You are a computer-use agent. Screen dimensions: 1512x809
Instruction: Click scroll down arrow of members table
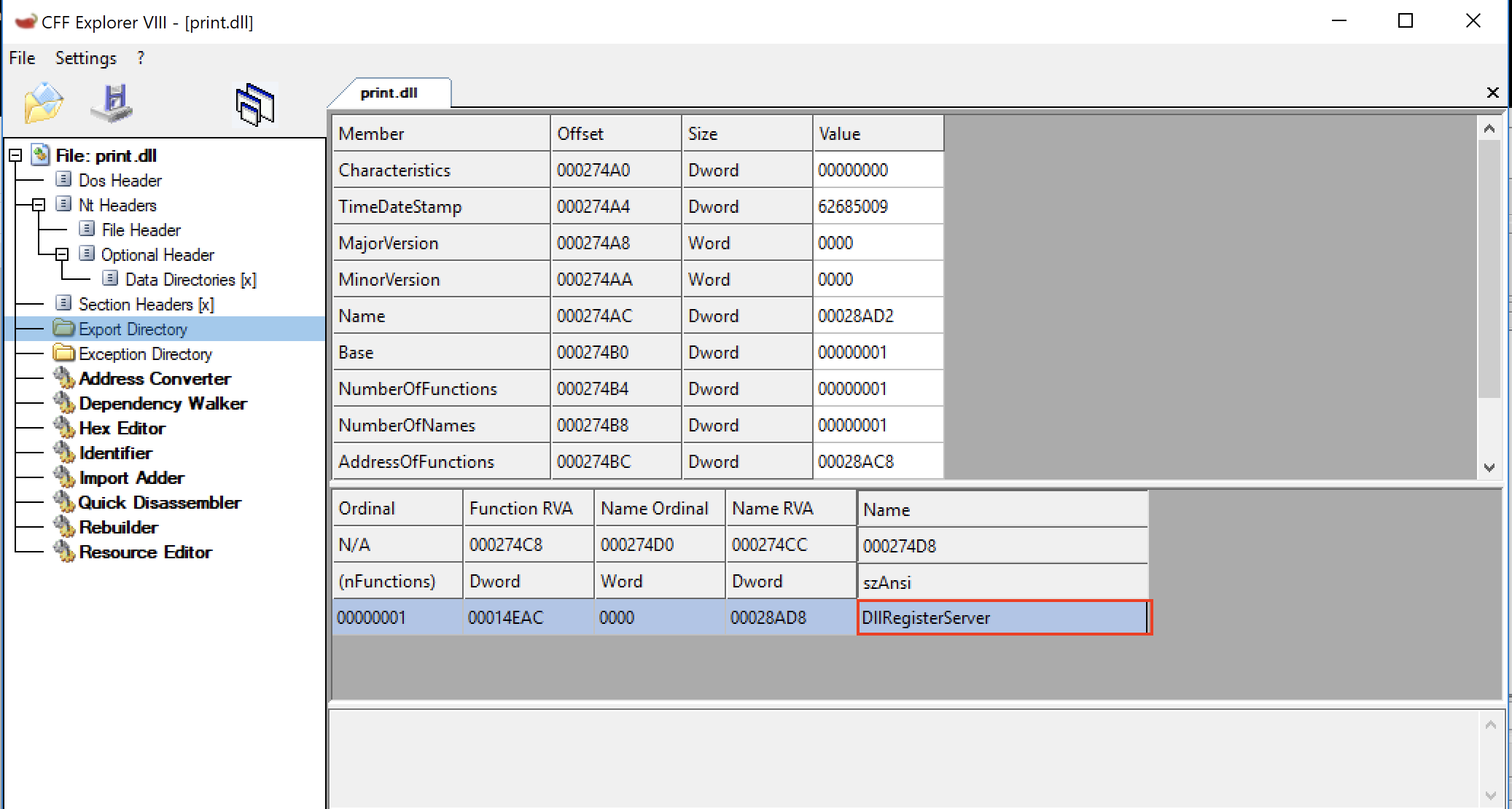[1489, 467]
